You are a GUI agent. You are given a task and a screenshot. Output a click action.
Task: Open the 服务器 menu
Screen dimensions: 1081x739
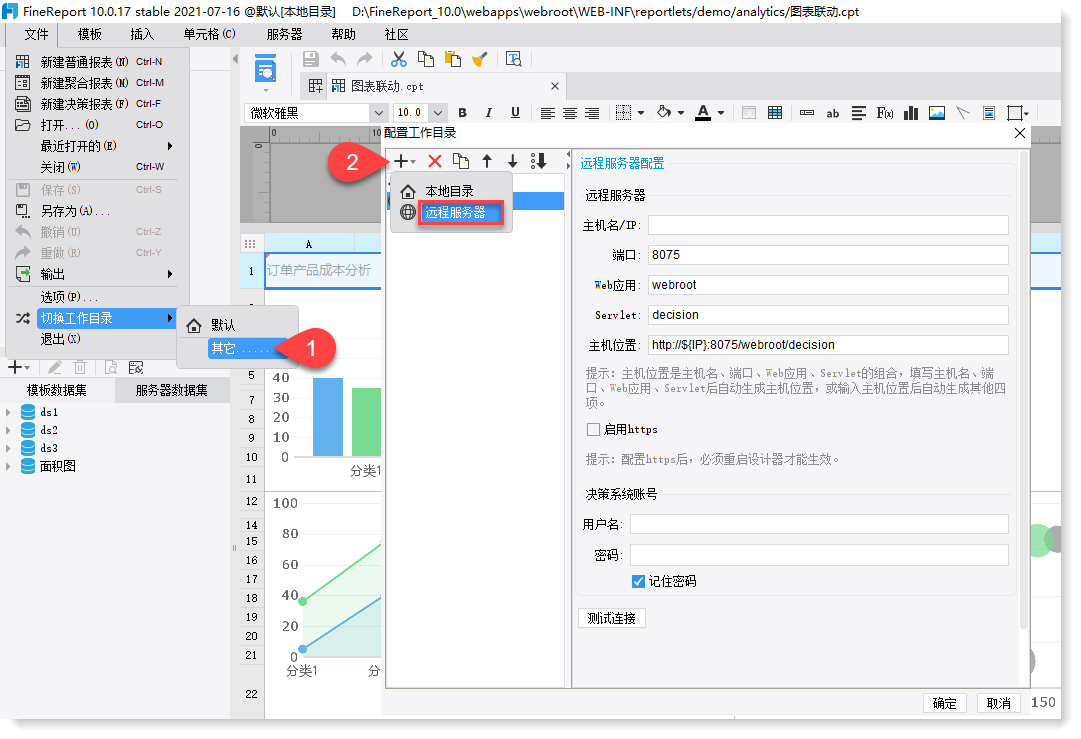pyautogui.click(x=284, y=34)
